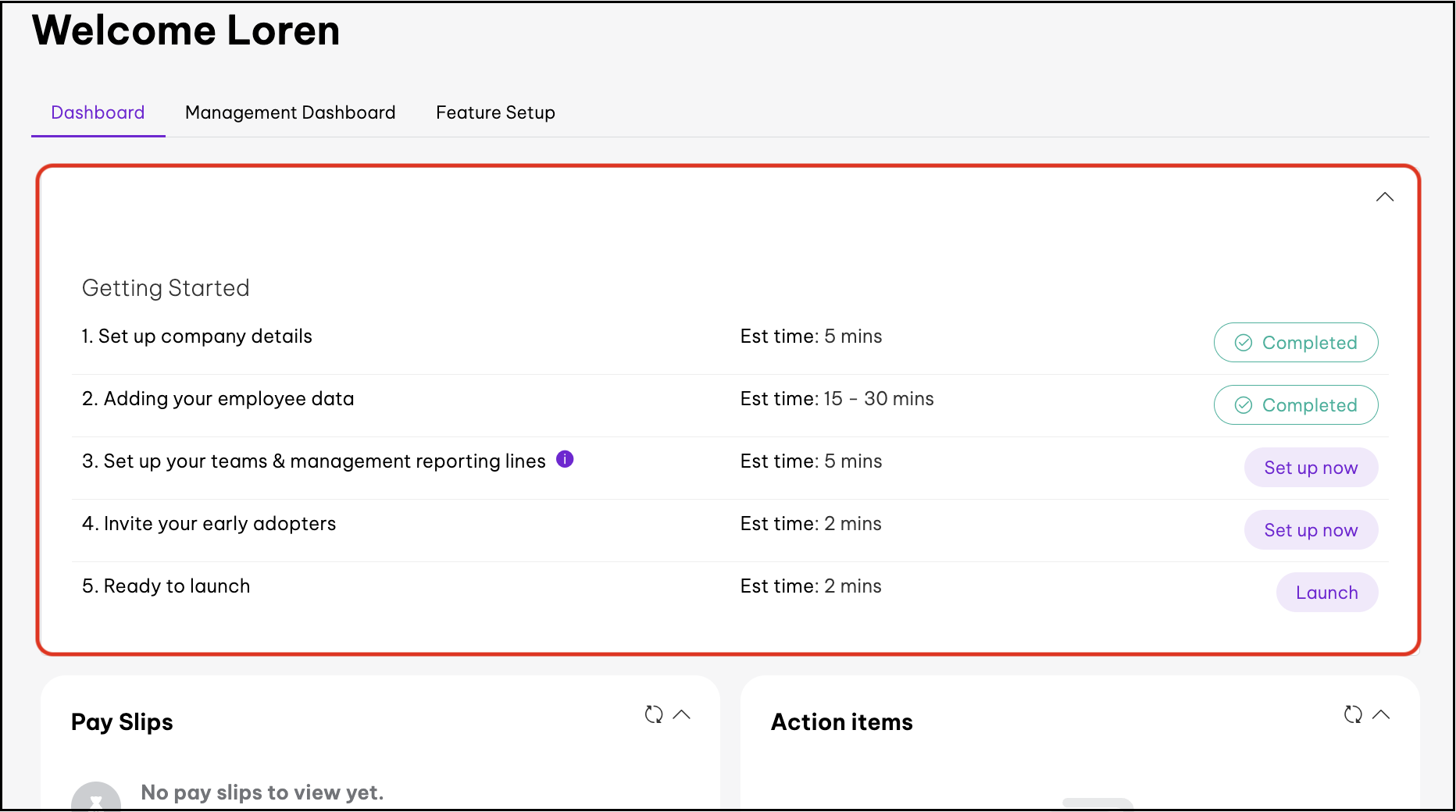
Task: Switch to Management Dashboard tab
Action: (x=290, y=112)
